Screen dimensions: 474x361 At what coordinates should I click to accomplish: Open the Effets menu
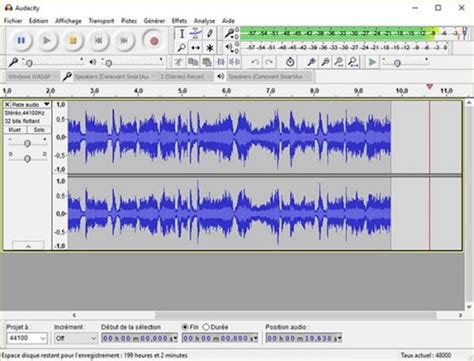179,21
